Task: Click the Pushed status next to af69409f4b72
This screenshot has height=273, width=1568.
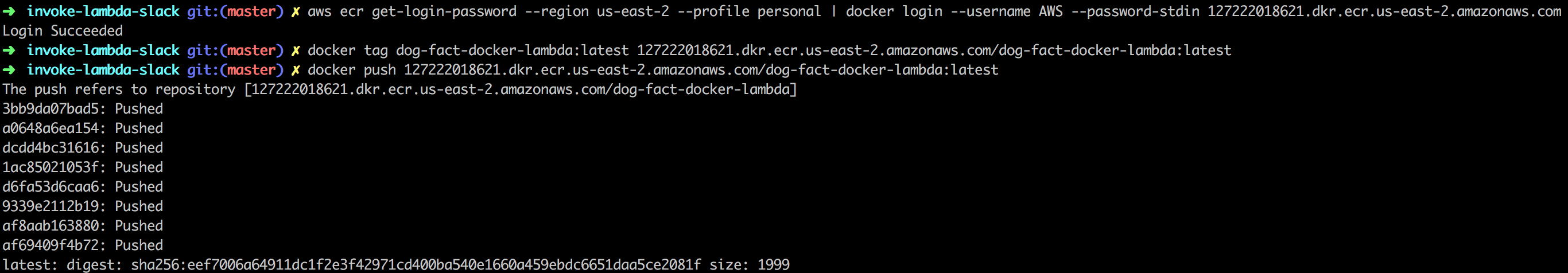Action: tap(139, 245)
